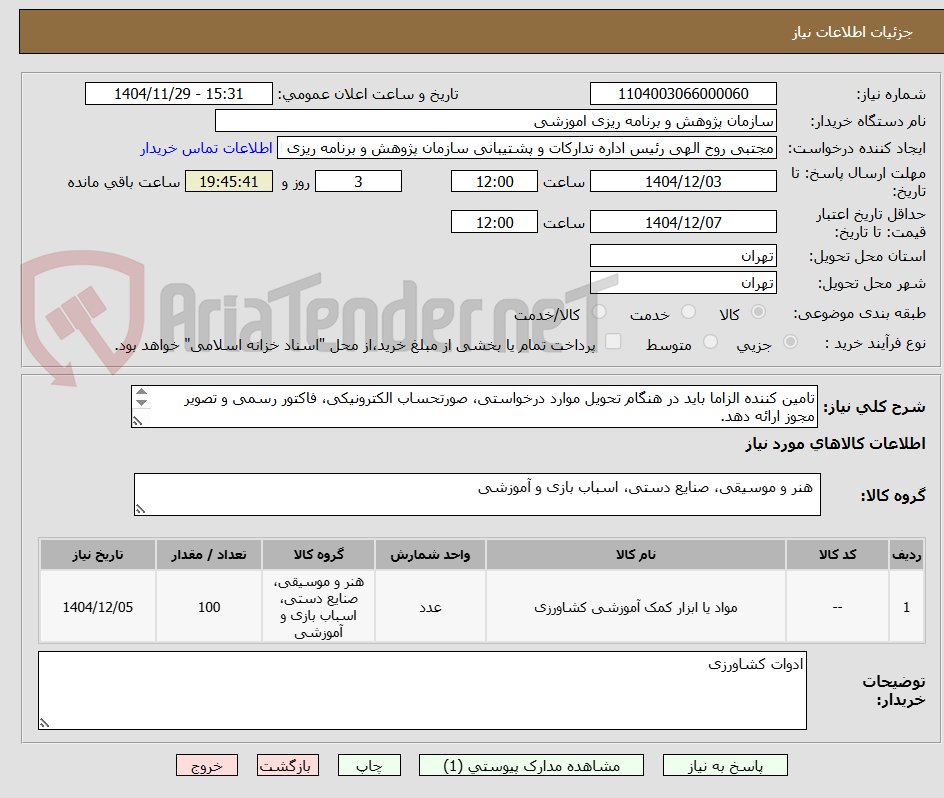The width and height of the screenshot is (944, 798).
Task: Click price validity date 1404/12/07
Action: 683,222
